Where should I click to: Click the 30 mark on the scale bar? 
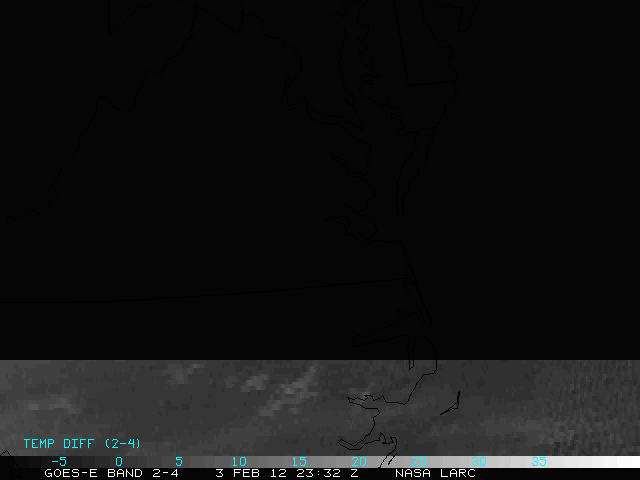[478, 461]
